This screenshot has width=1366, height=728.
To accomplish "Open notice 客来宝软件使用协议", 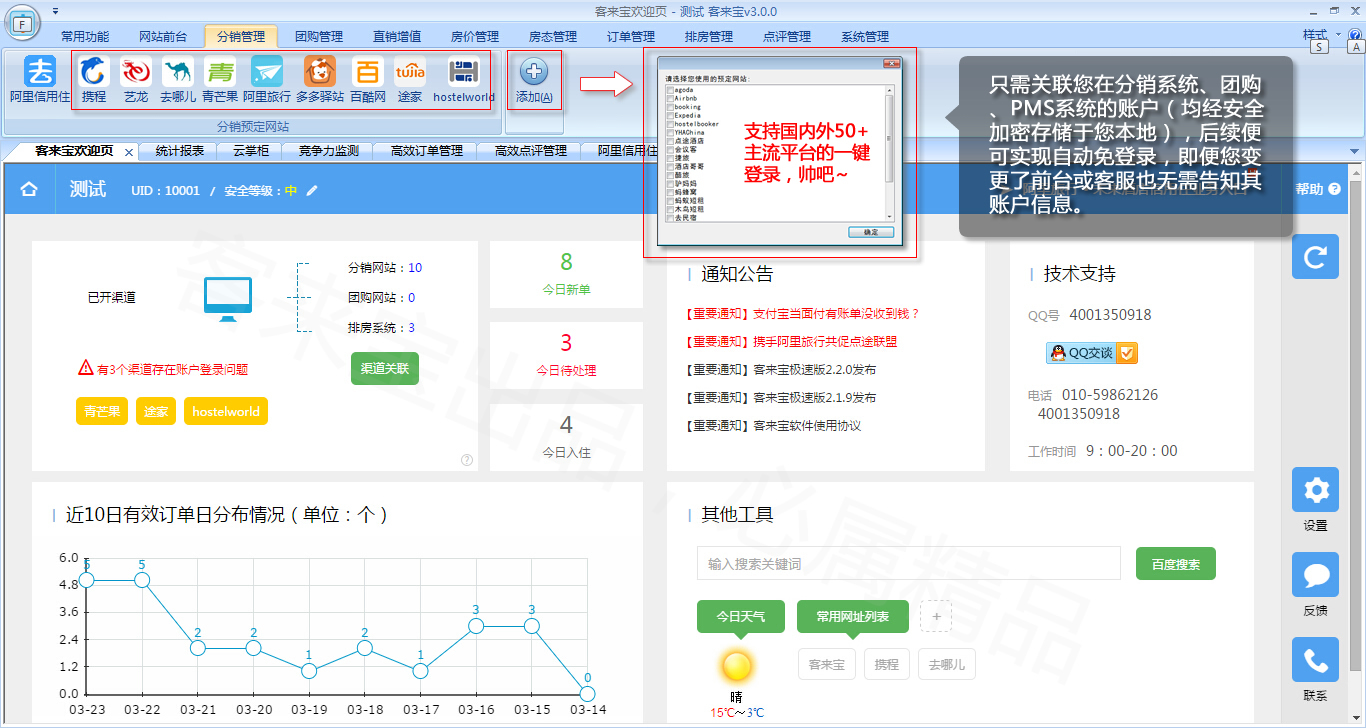I will point(774,425).
